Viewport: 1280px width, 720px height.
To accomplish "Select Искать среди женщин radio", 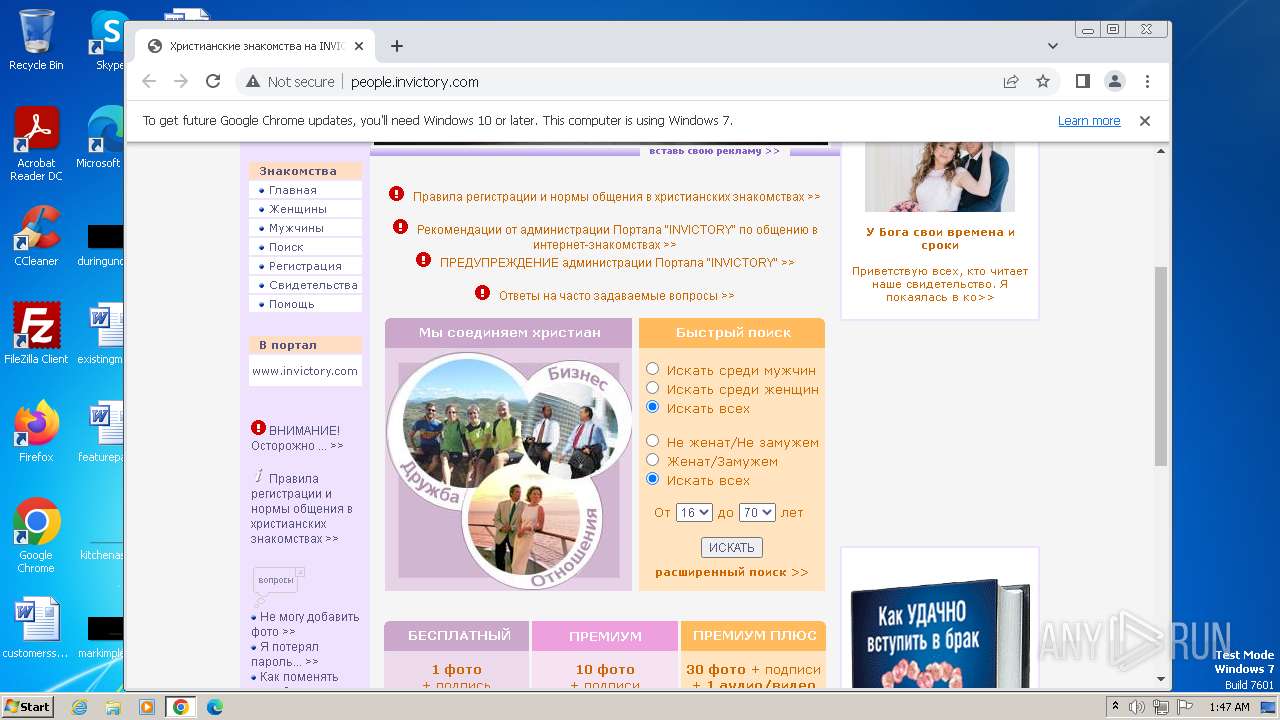I will tap(653, 388).
